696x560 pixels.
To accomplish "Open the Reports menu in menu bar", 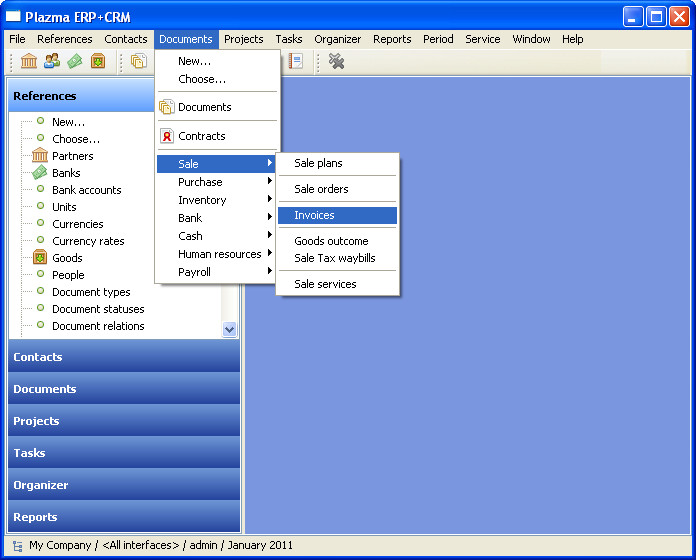I will click(x=392, y=39).
